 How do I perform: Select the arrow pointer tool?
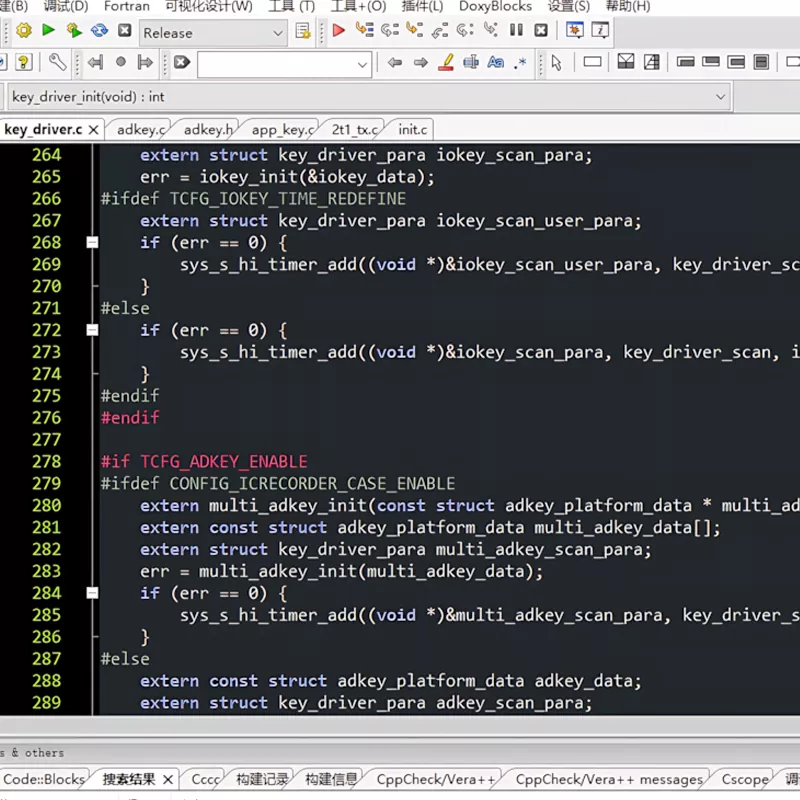pos(556,63)
